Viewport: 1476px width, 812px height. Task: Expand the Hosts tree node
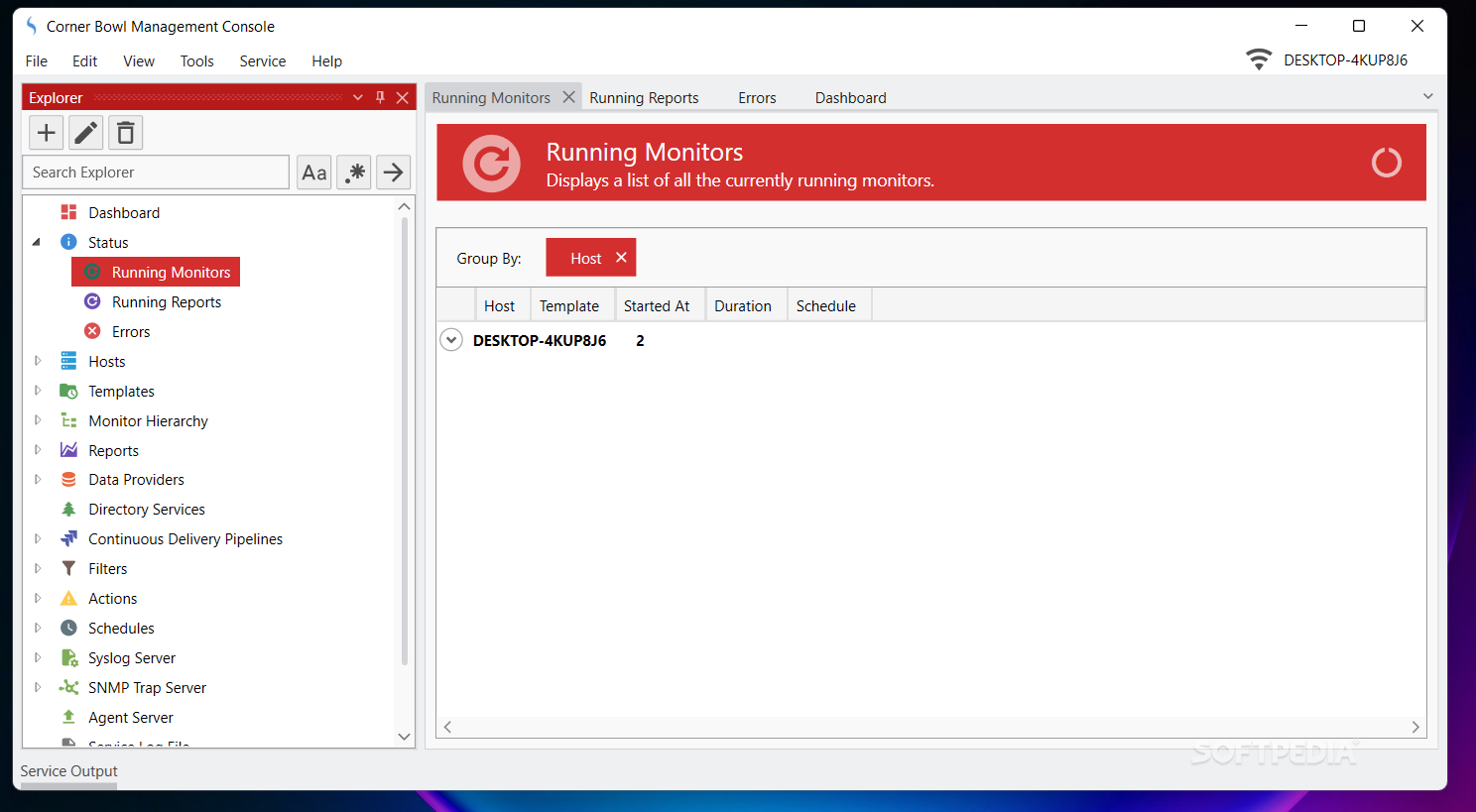tap(38, 361)
